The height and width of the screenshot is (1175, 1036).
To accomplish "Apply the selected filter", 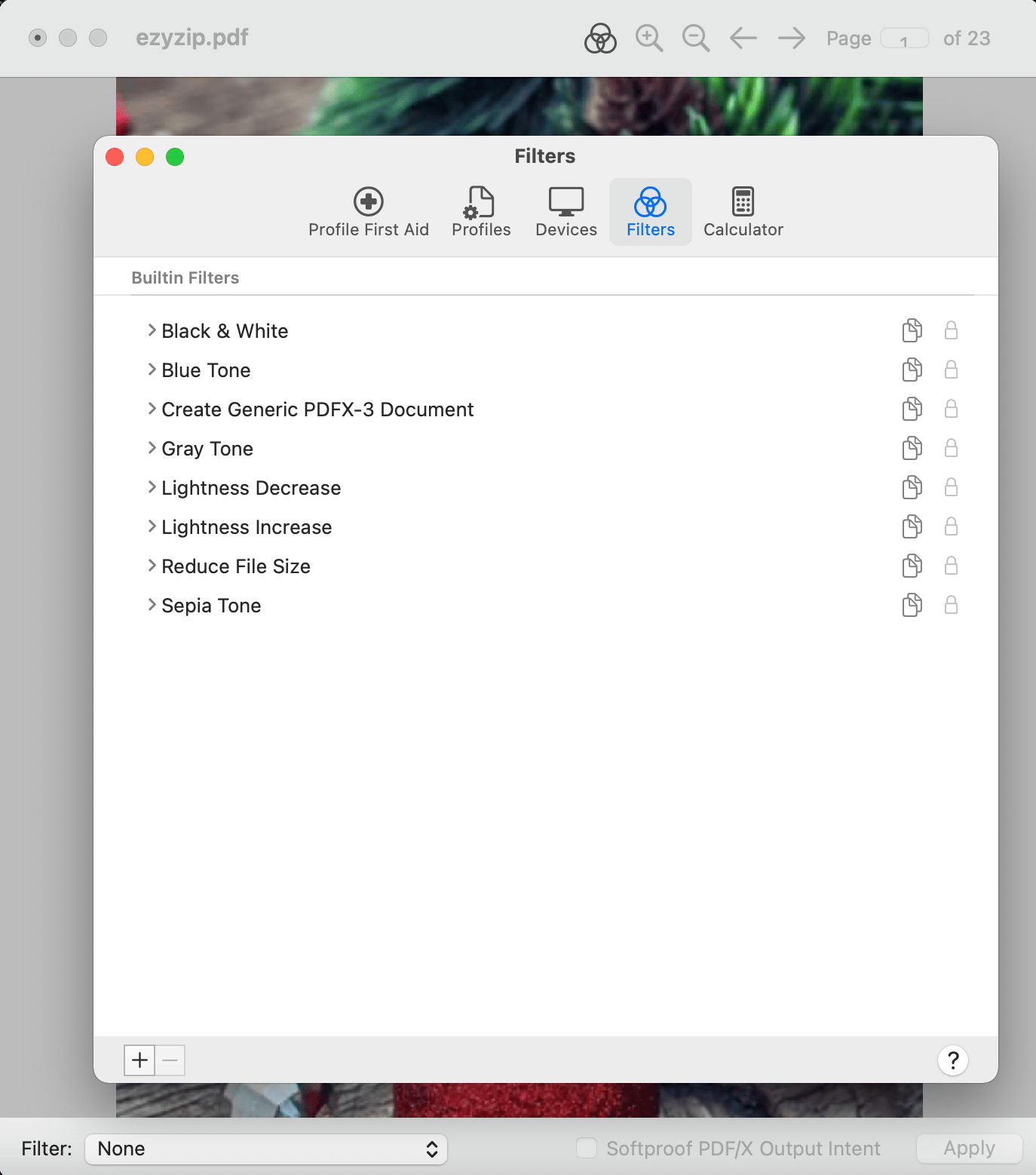I will [x=968, y=1148].
